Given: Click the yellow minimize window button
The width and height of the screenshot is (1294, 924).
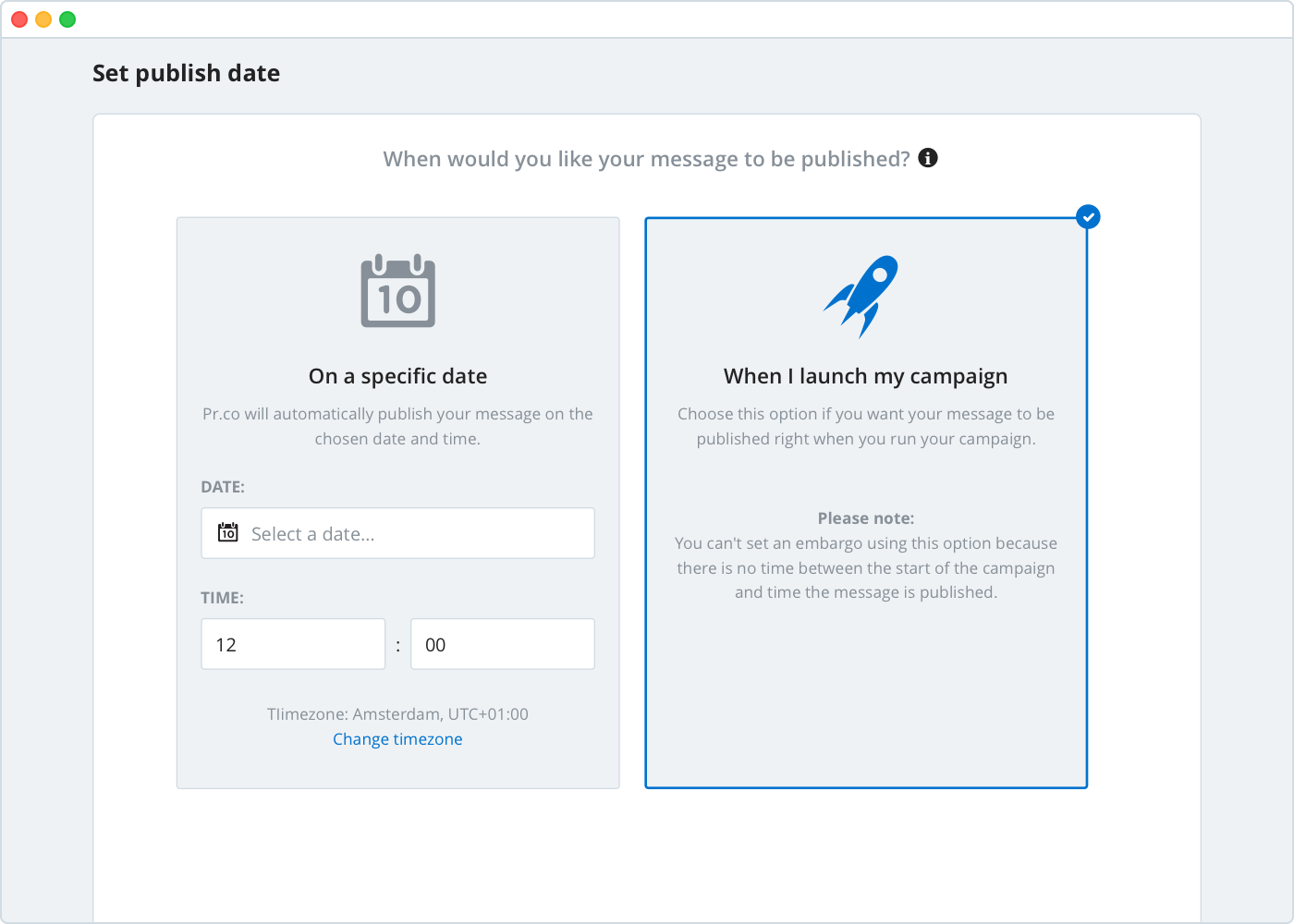Looking at the screenshot, I should pyautogui.click(x=43, y=19).
